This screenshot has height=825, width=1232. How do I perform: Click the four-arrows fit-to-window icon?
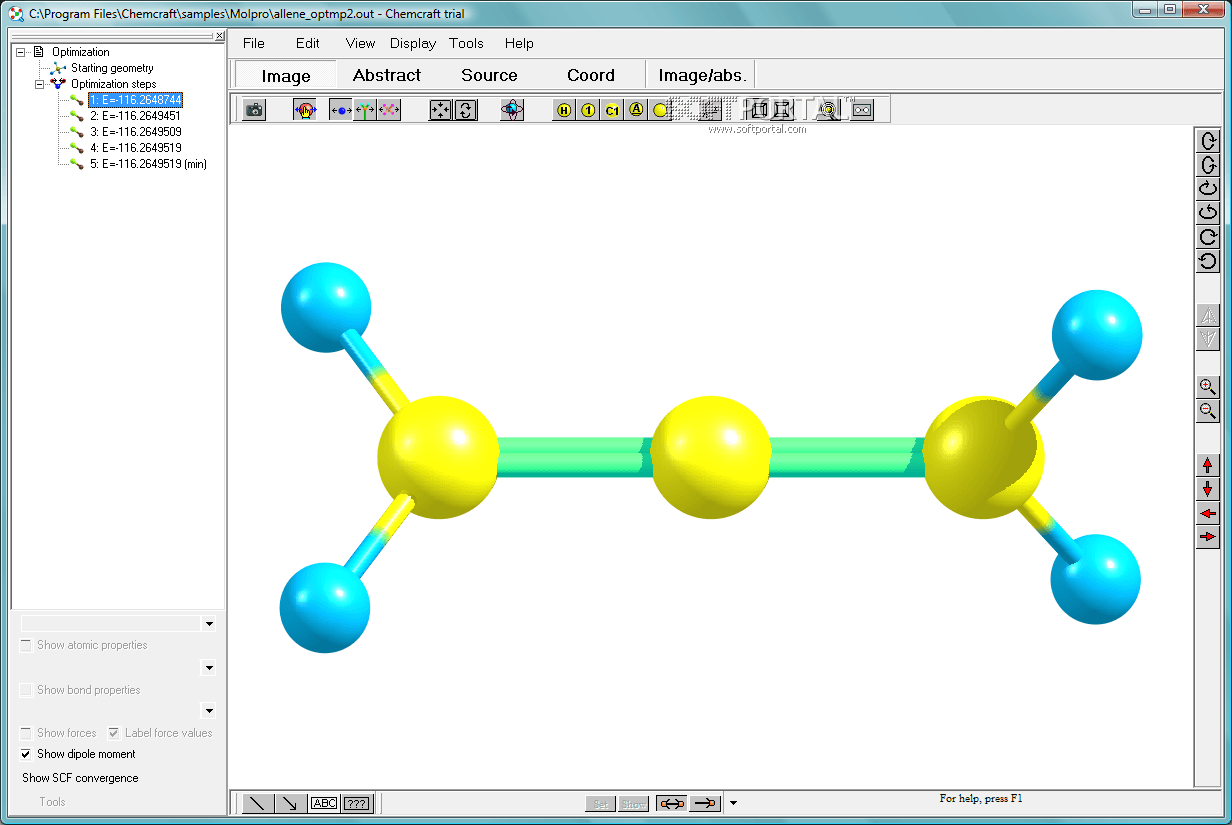click(441, 110)
